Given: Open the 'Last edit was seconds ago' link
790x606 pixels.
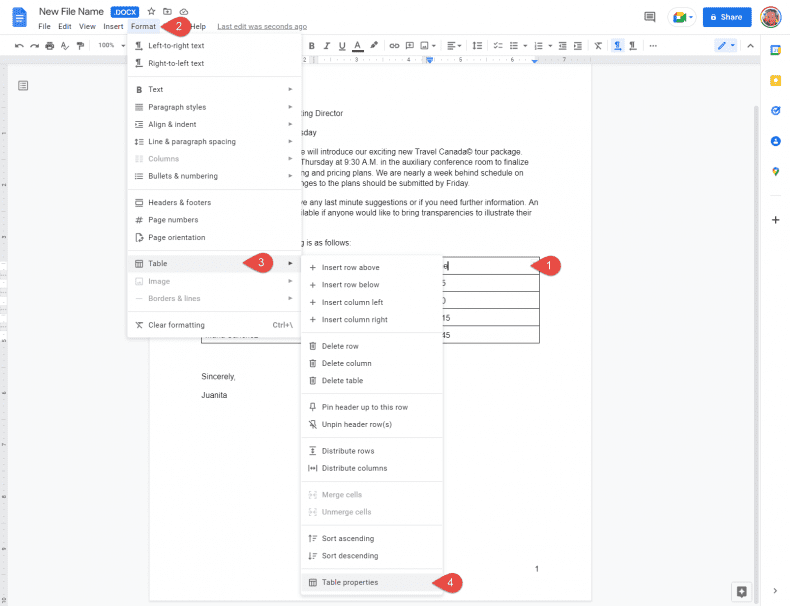Looking at the screenshot, I should click(262, 26).
